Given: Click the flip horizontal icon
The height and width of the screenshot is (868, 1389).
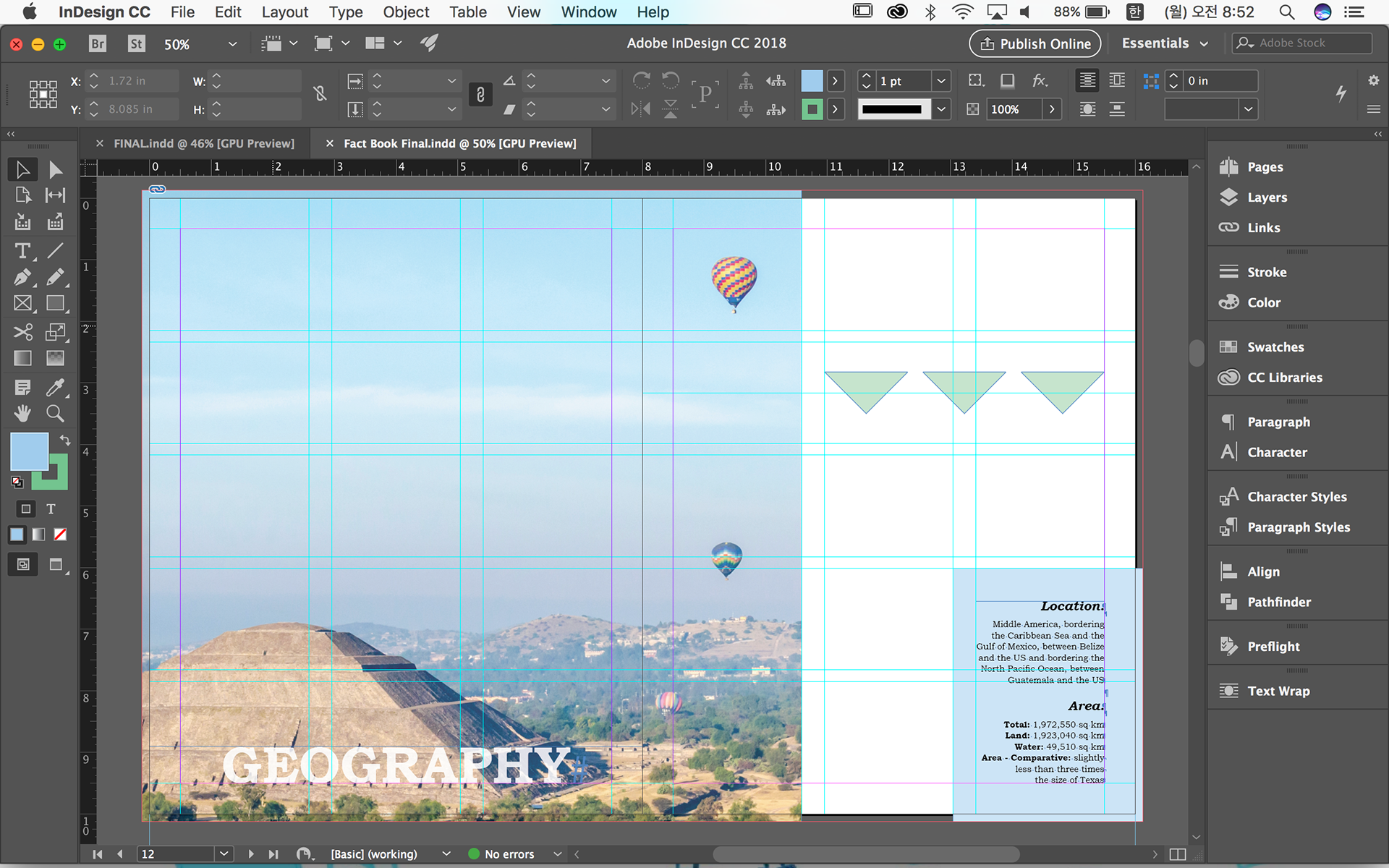Looking at the screenshot, I should [641, 109].
